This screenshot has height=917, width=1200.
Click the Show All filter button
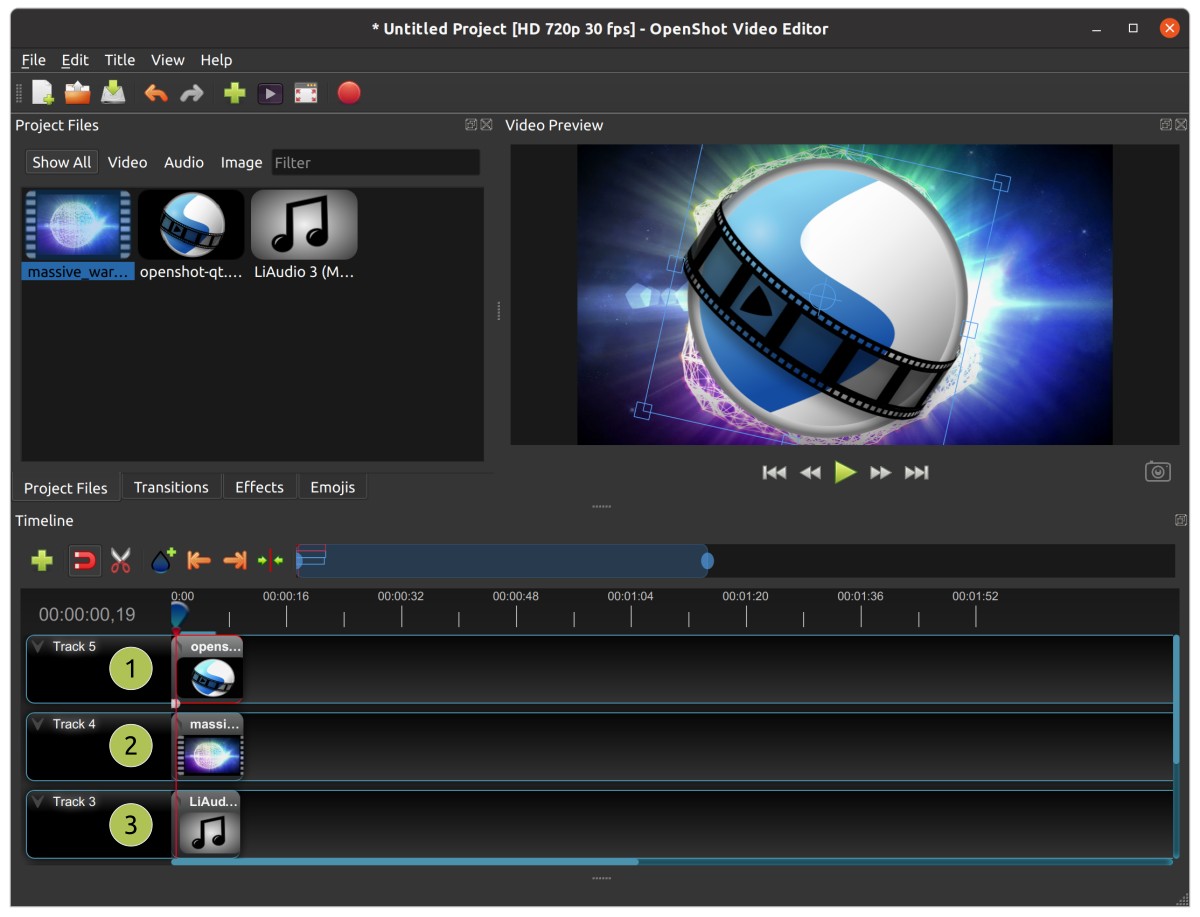point(61,161)
